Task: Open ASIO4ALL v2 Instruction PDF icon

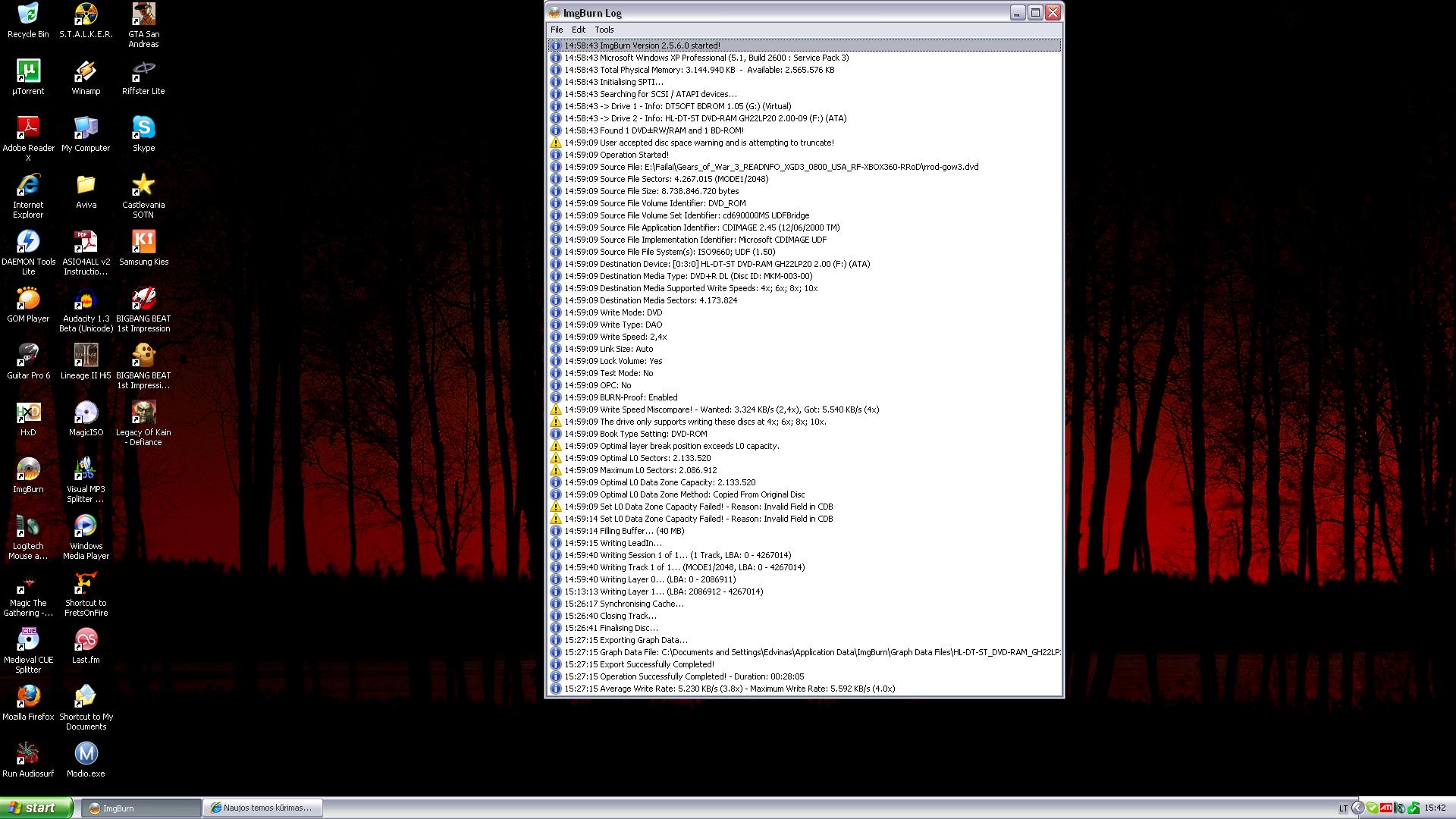Action: 86,253
